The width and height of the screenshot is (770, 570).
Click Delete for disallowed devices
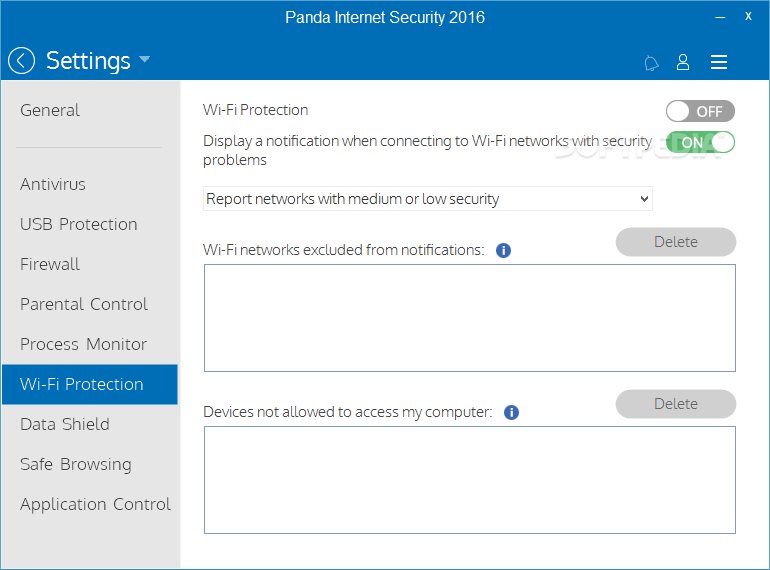(676, 404)
